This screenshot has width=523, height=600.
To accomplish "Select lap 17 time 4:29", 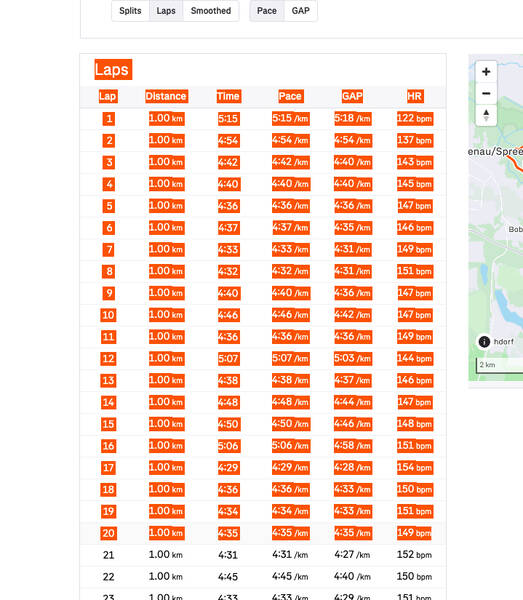I will (x=228, y=468).
